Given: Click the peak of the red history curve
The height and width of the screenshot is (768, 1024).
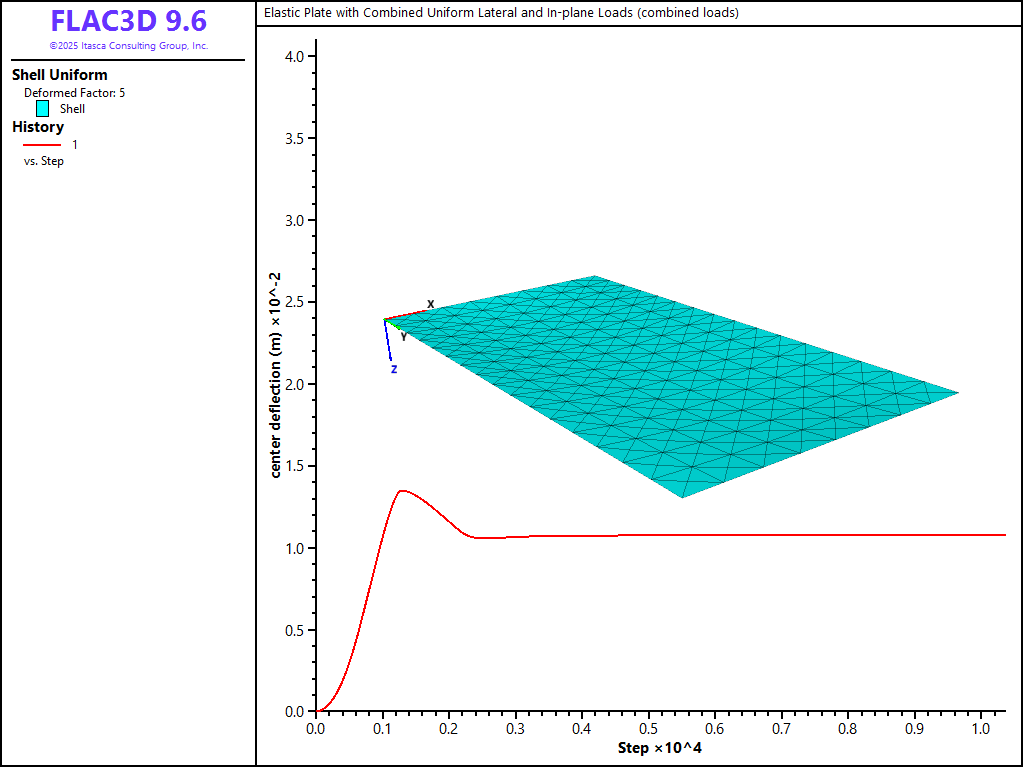Looking at the screenshot, I should [x=402, y=490].
